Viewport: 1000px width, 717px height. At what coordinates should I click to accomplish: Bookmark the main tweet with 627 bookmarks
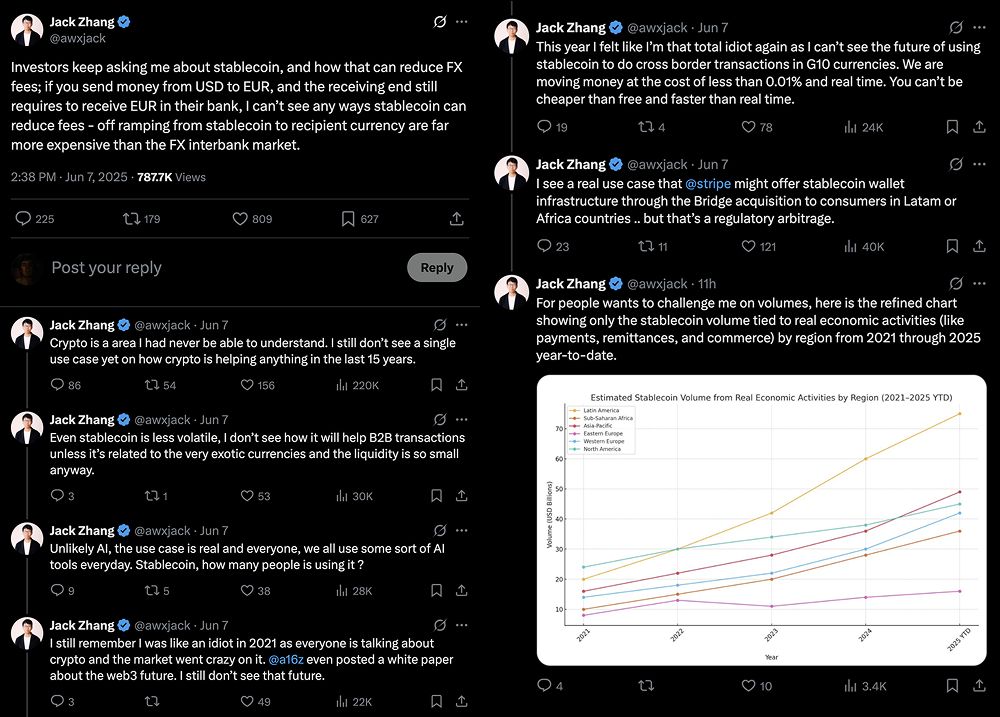click(348, 218)
